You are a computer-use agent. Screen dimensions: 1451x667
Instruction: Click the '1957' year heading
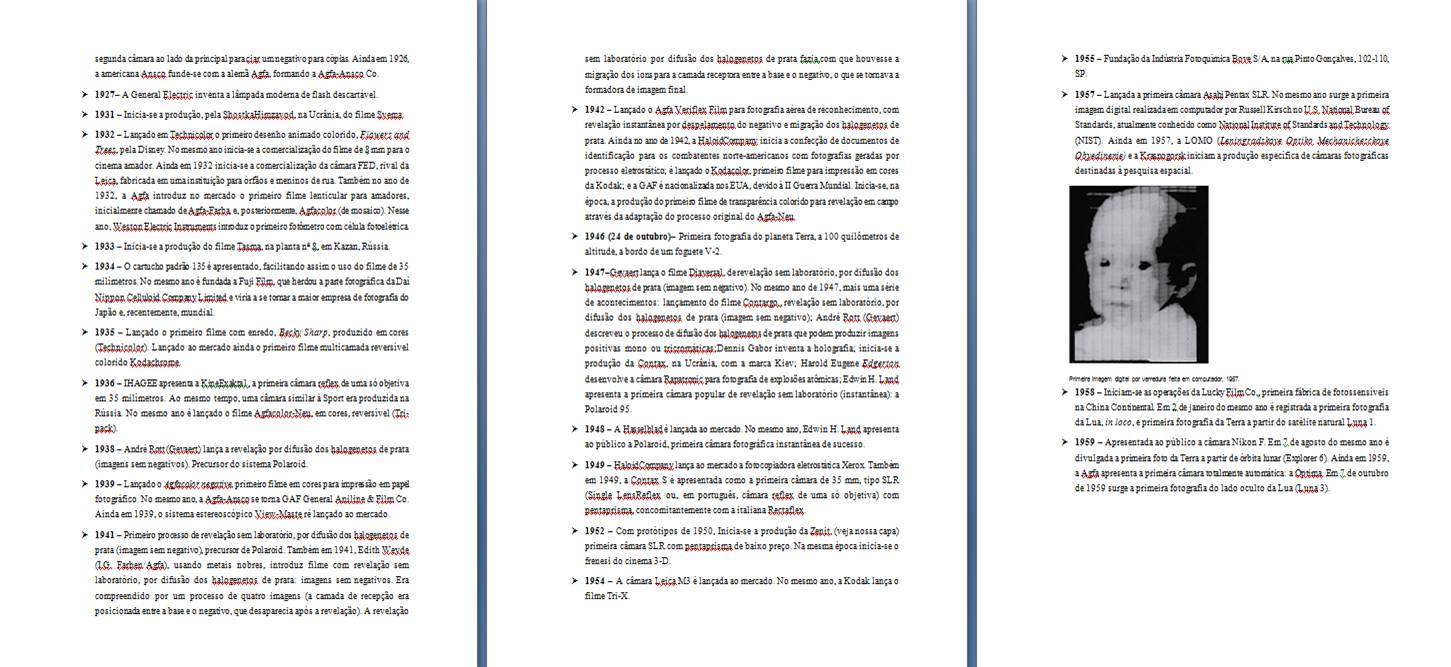pyautogui.click(x=1085, y=94)
